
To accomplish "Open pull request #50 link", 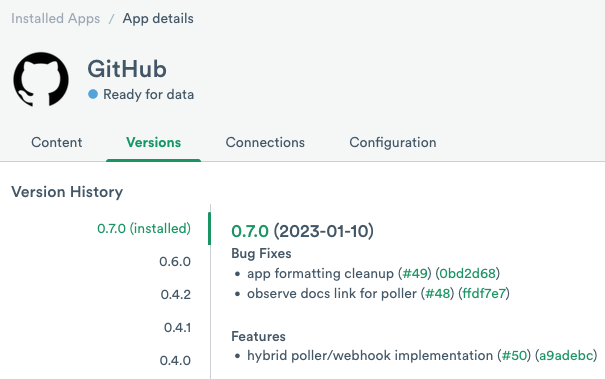I will click(514, 355).
